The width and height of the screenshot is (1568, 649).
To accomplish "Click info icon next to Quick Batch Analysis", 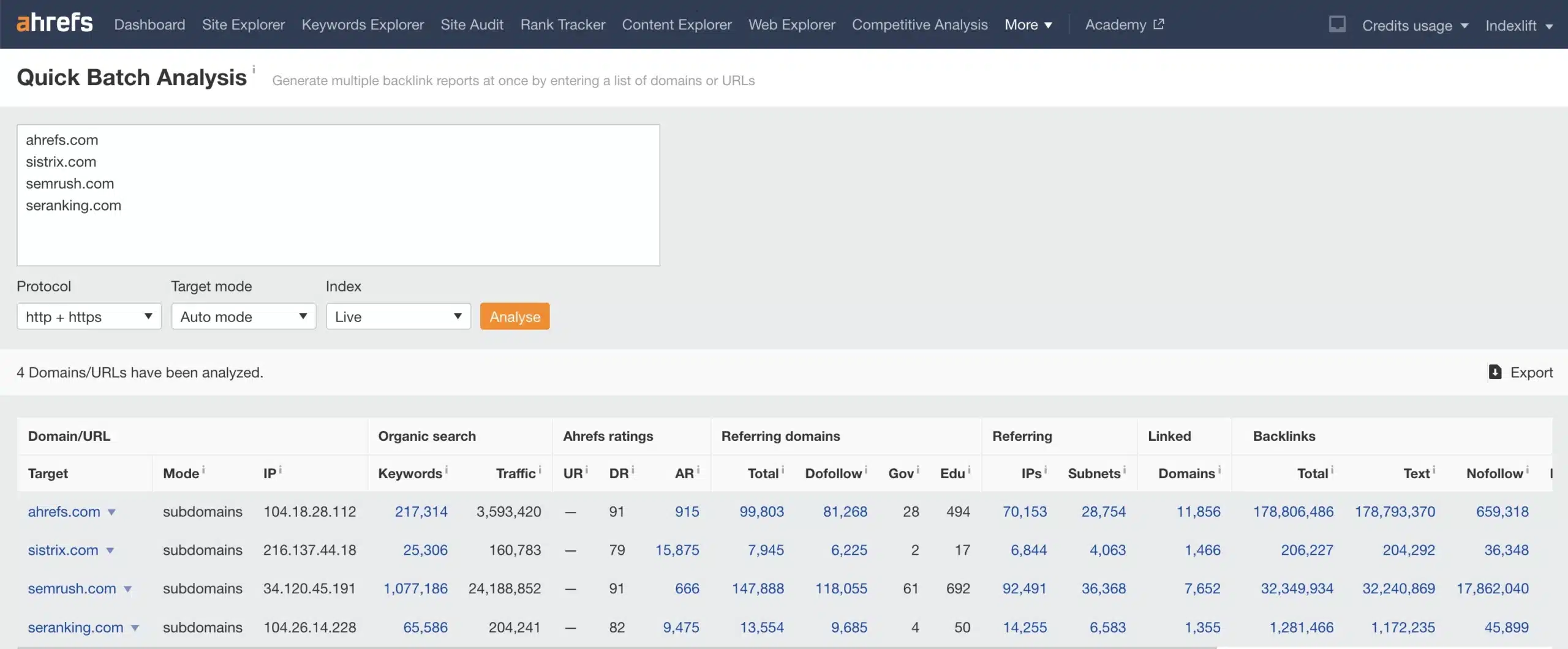I will pos(254,69).
